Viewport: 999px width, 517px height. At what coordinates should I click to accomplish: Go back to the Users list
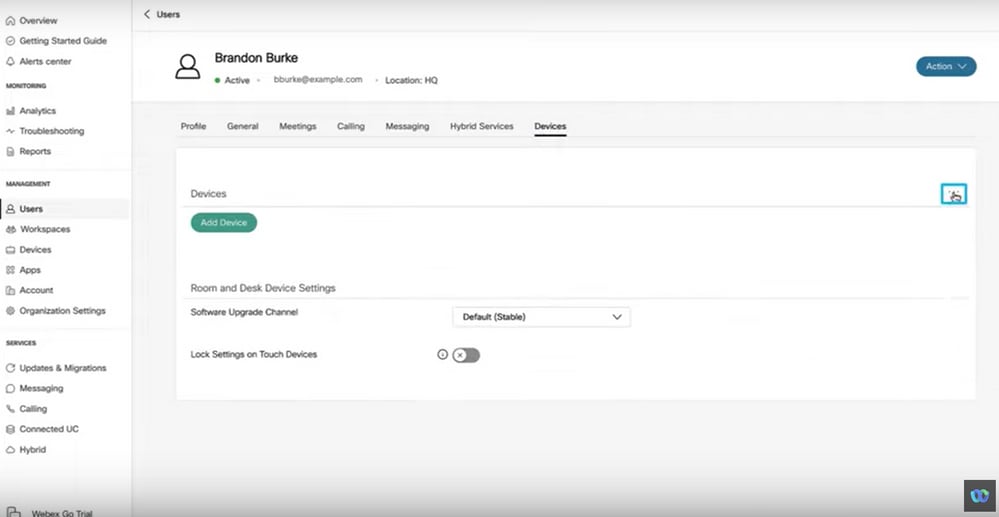pyautogui.click(x=162, y=14)
